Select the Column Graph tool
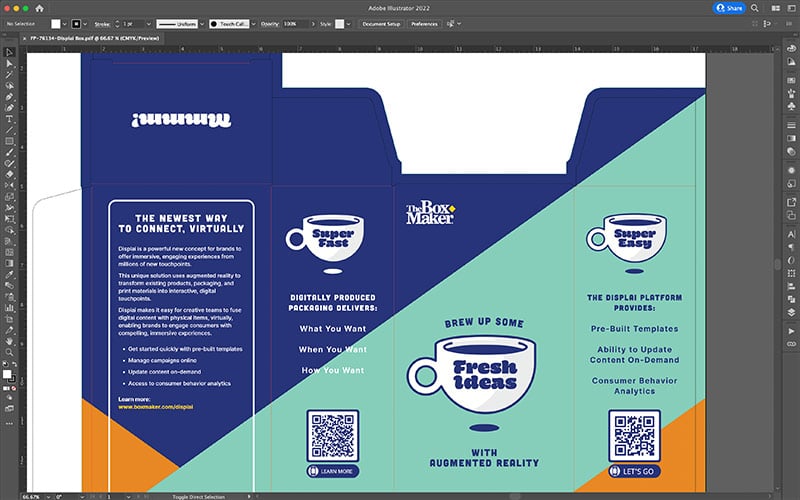This screenshot has height=500, width=800. pyautogui.click(x=9, y=308)
